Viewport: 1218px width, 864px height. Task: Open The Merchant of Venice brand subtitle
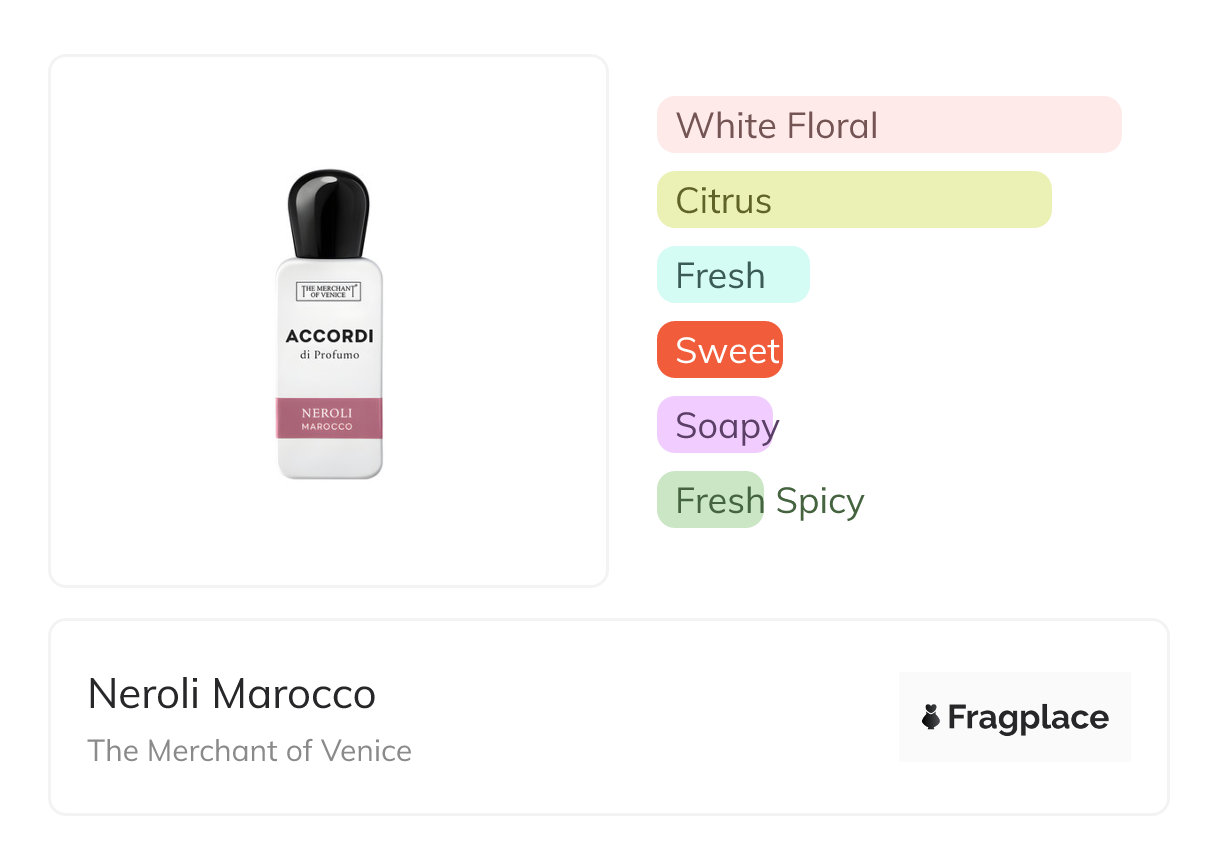click(249, 750)
